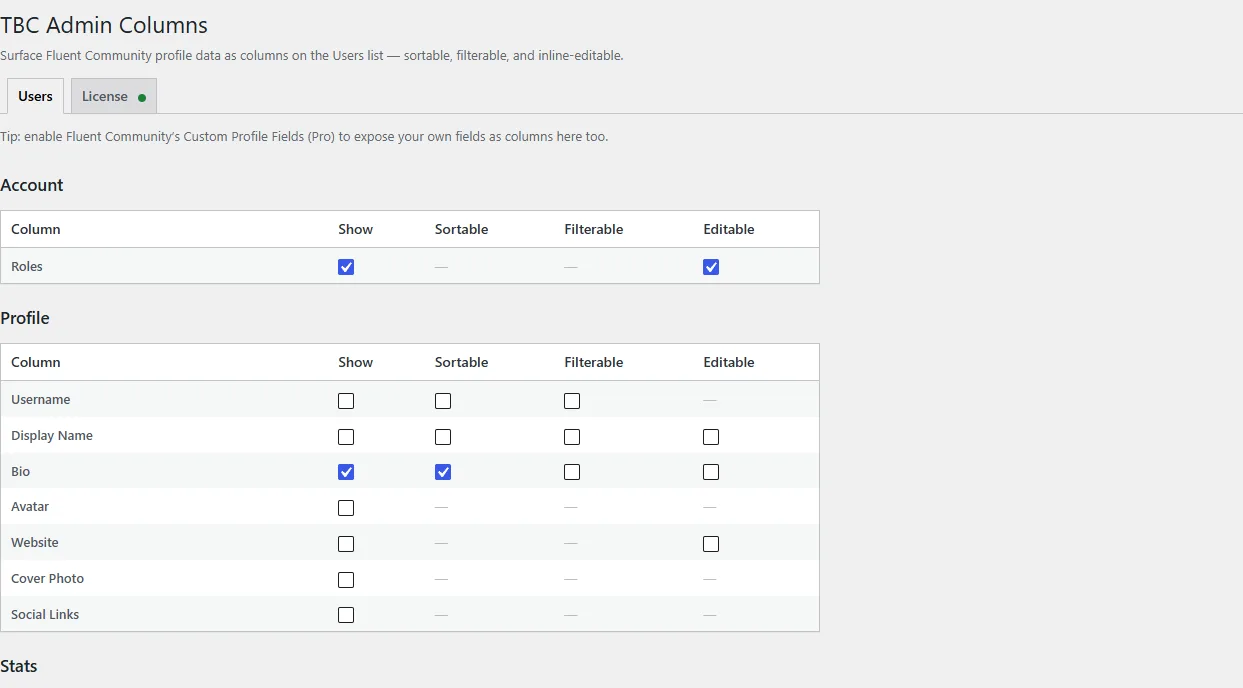Click the Cover Photo row label
Image resolution: width=1243 pixels, height=688 pixels.
coord(48,579)
